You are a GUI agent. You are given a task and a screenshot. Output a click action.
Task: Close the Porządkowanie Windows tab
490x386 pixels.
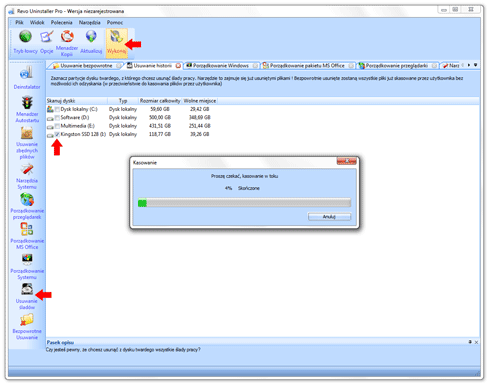click(x=255, y=66)
